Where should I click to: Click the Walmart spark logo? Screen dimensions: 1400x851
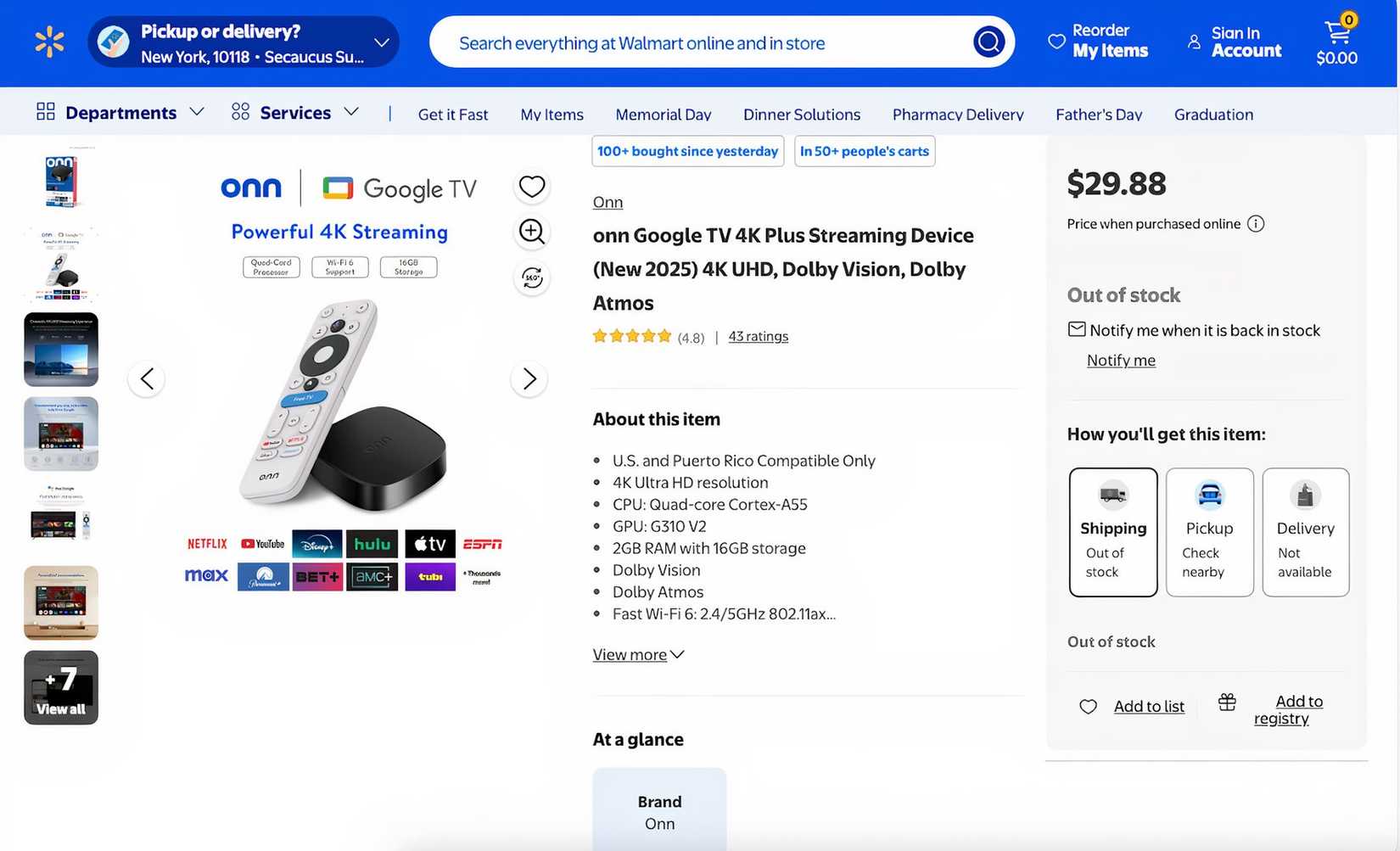[x=49, y=42]
